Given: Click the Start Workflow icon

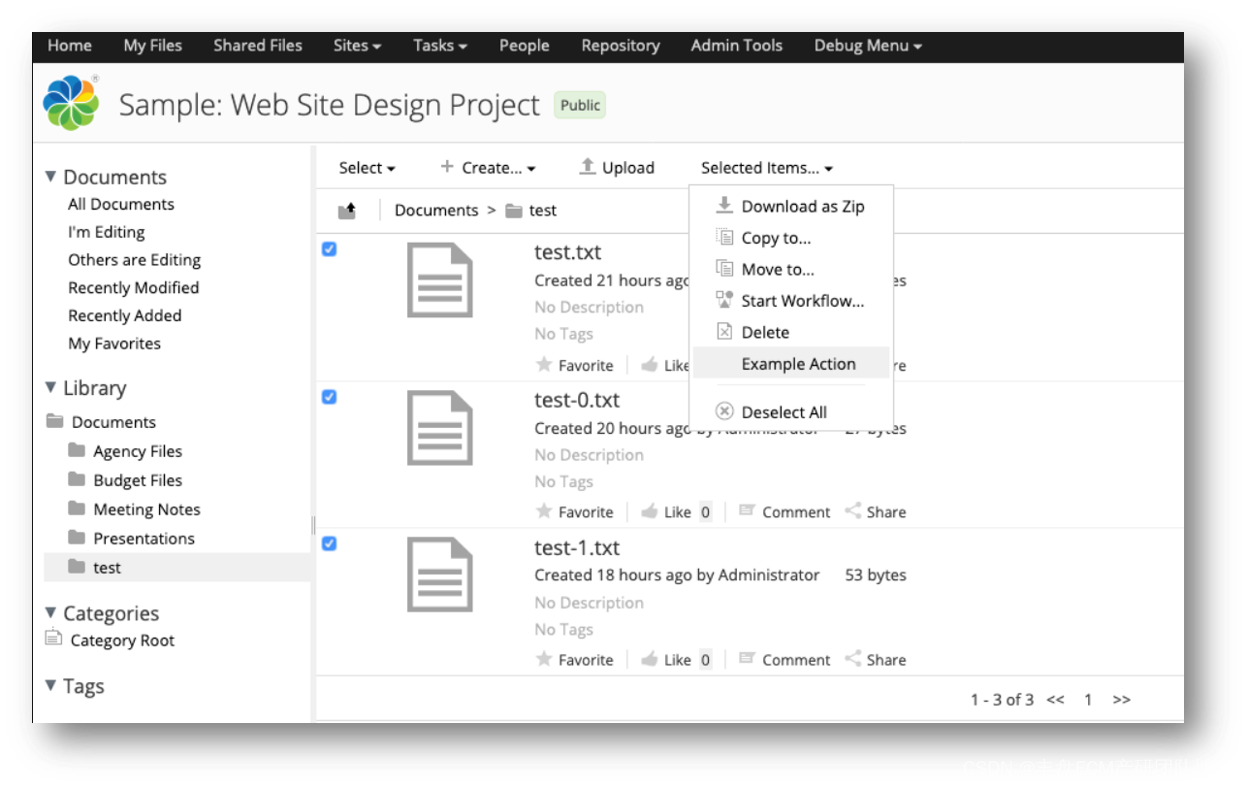Looking at the screenshot, I should (725, 300).
